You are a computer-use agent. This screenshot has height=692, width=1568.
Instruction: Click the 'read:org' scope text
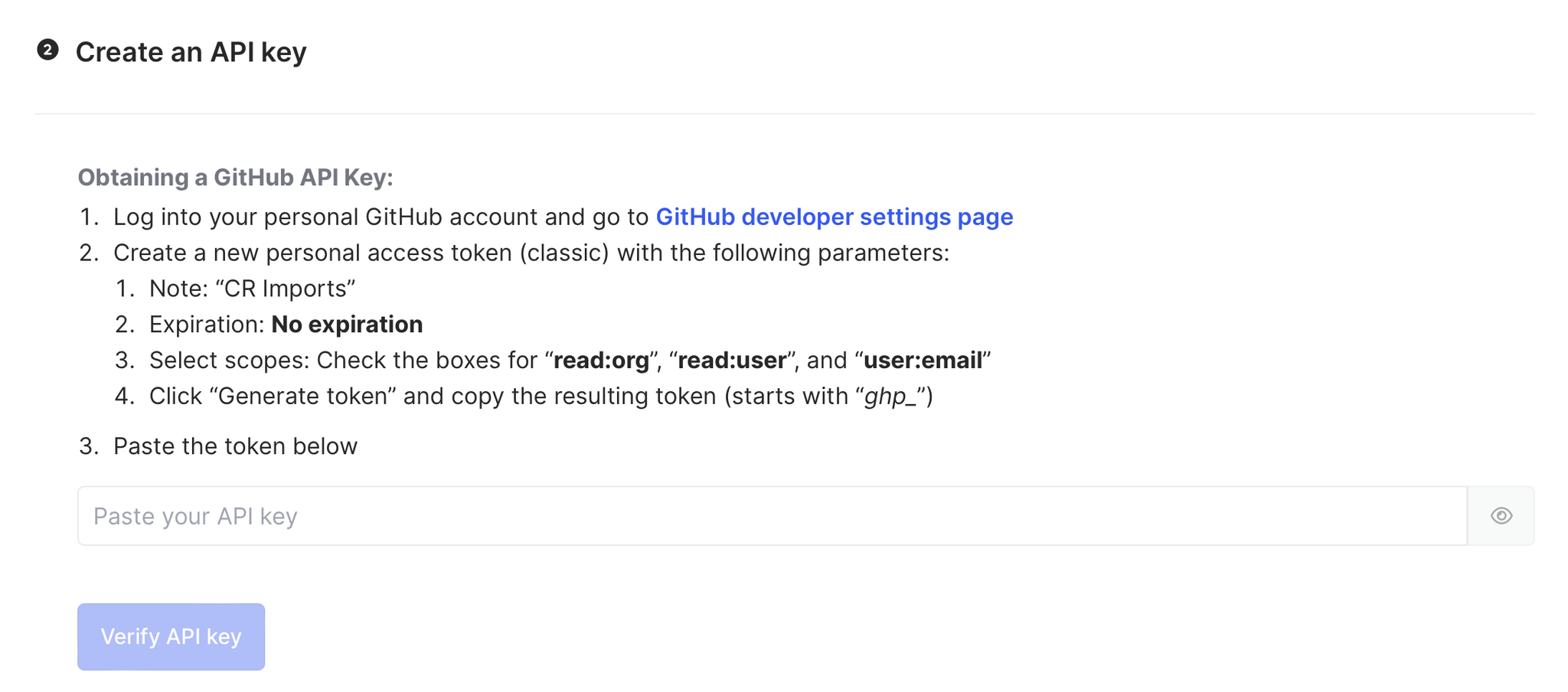pos(601,361)
